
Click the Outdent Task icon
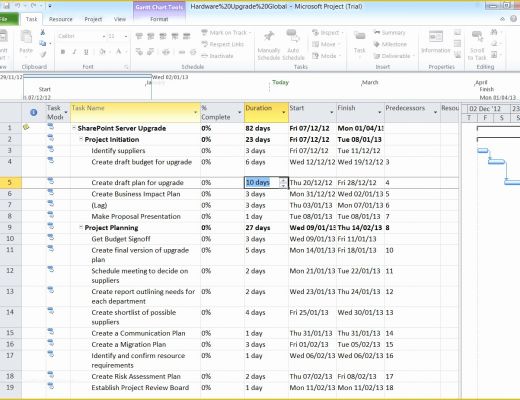pos(139,52)
